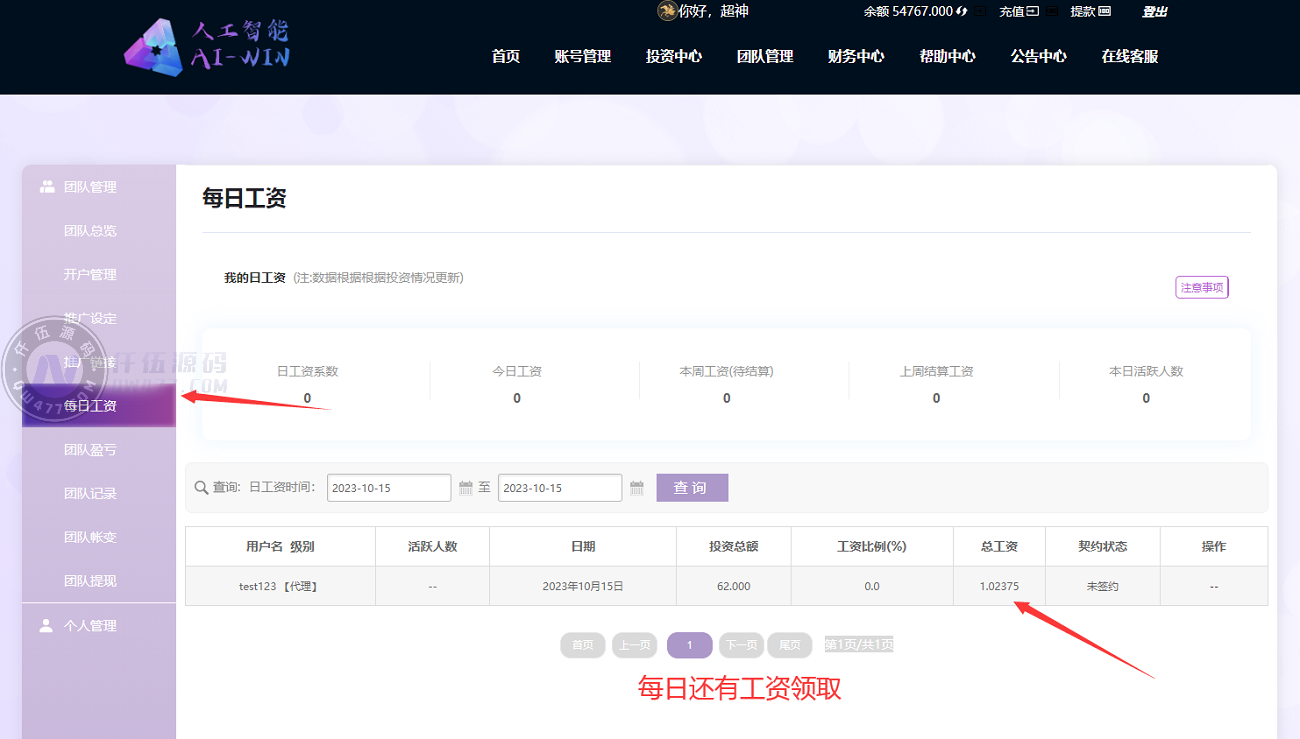Click the 充值 recharge icon
The width and height of the screenshot is (1300, 739).
[x=1033, y=12]
